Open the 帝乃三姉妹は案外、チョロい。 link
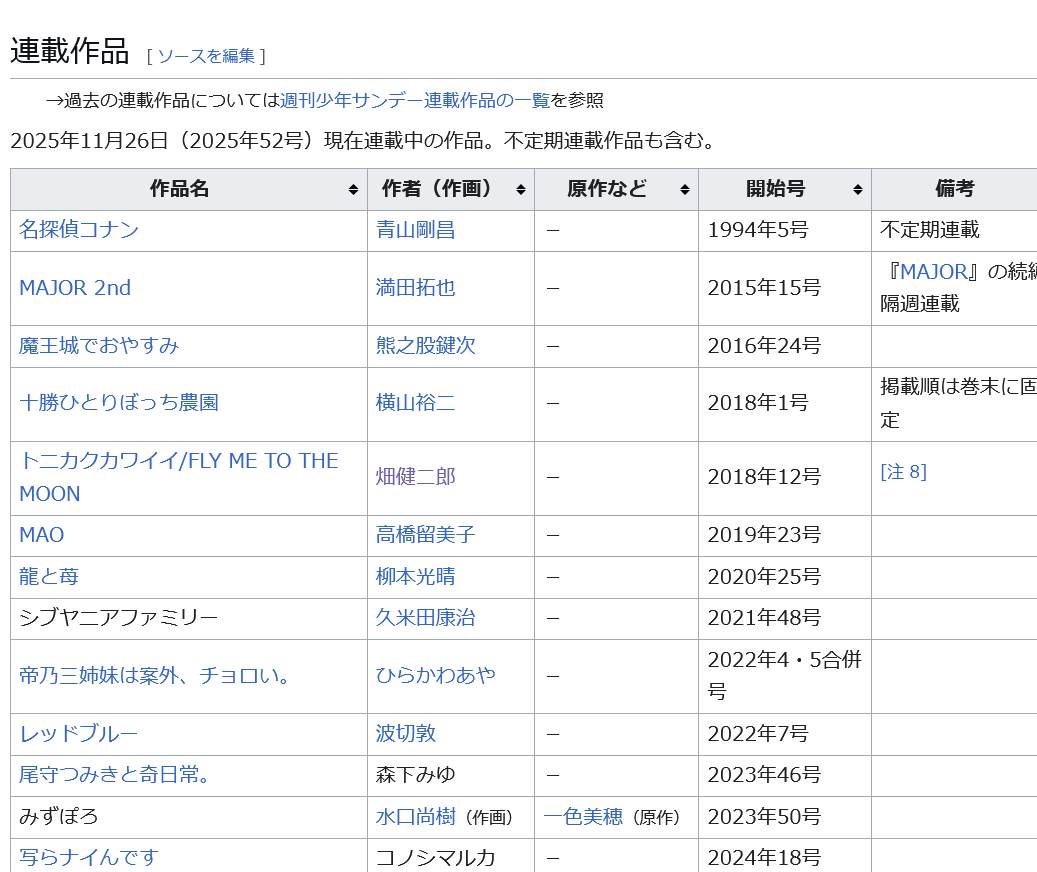The height and width of the screenshot is (872, 1037). [x=155, y=676]
